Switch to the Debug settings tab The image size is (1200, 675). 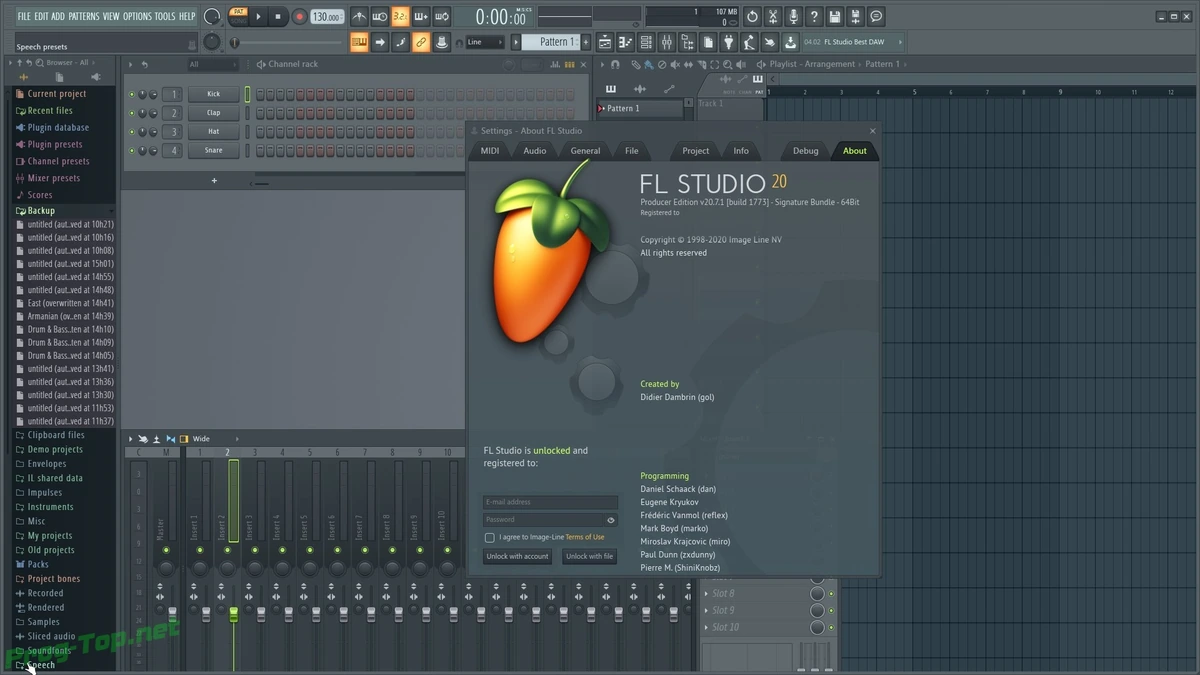[x=806, y=151]
